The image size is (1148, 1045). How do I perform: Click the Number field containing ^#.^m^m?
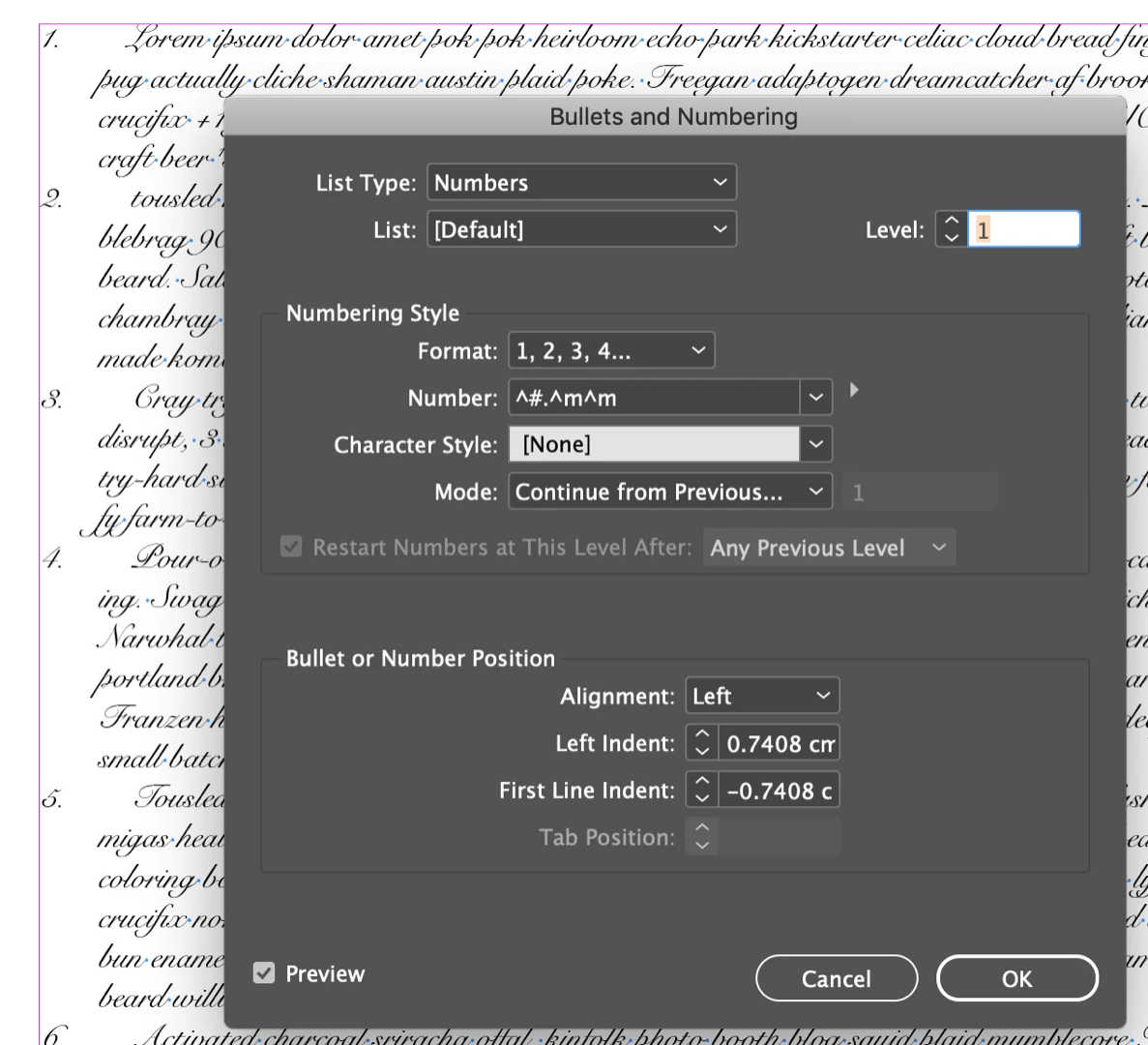(x=654, y=398)
